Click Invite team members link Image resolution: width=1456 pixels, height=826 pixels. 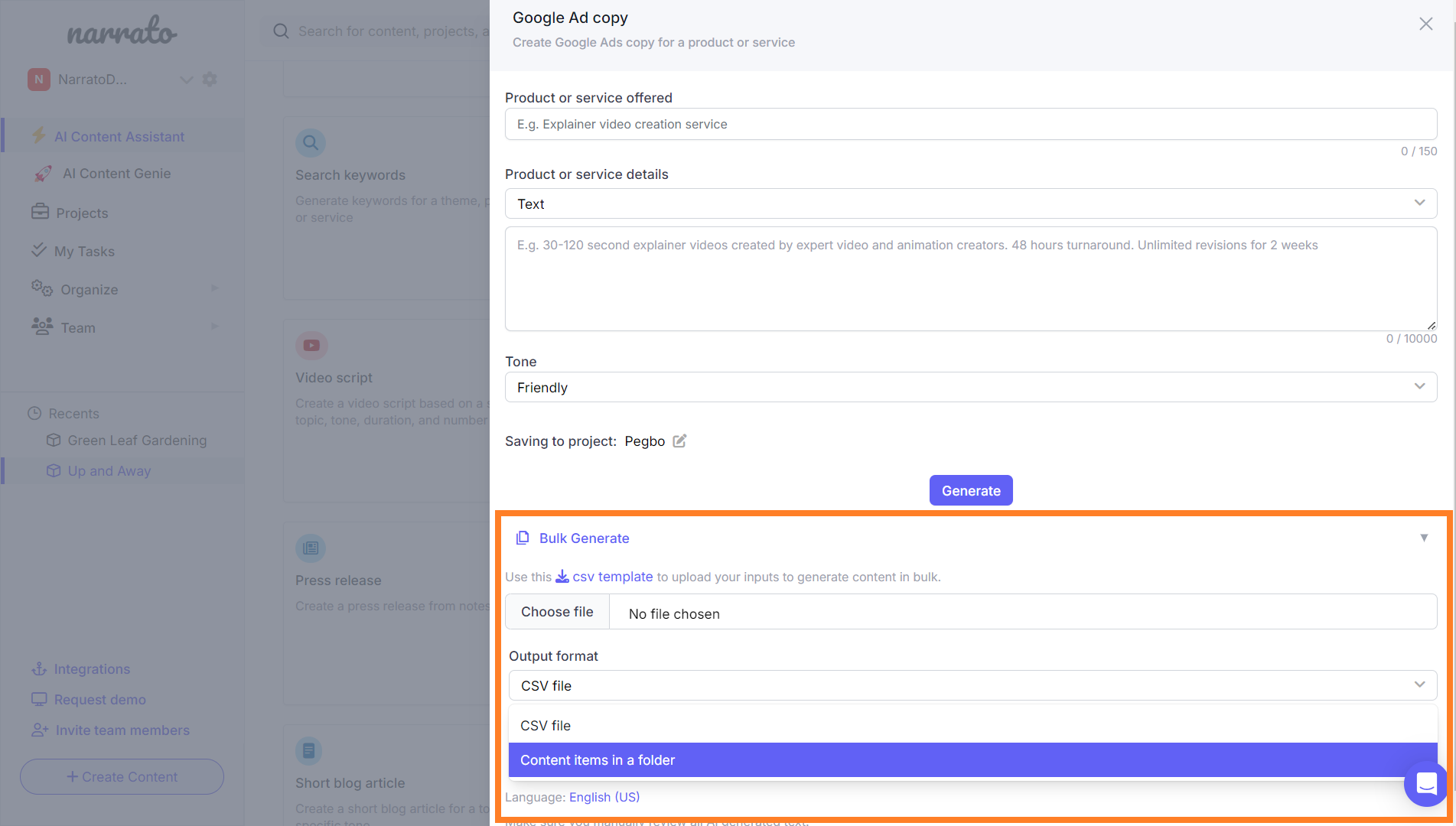tap(122, 730)
